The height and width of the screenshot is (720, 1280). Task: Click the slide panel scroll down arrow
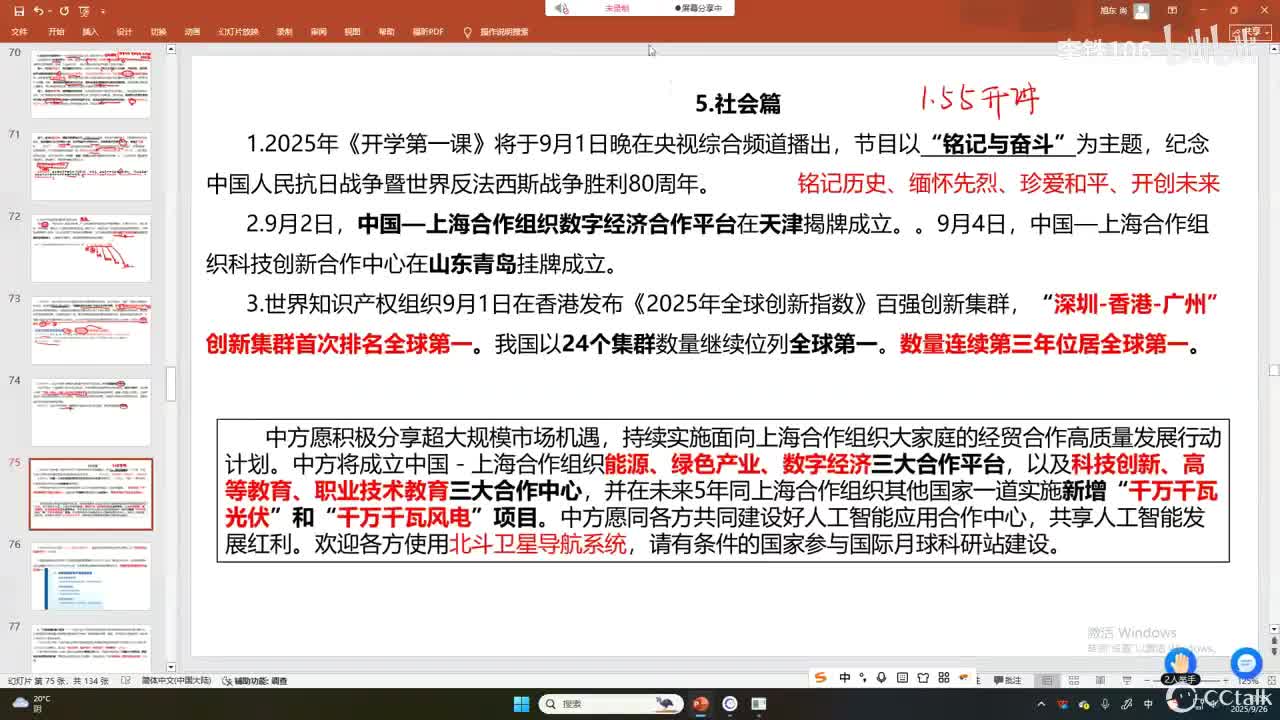click(170, 667)
